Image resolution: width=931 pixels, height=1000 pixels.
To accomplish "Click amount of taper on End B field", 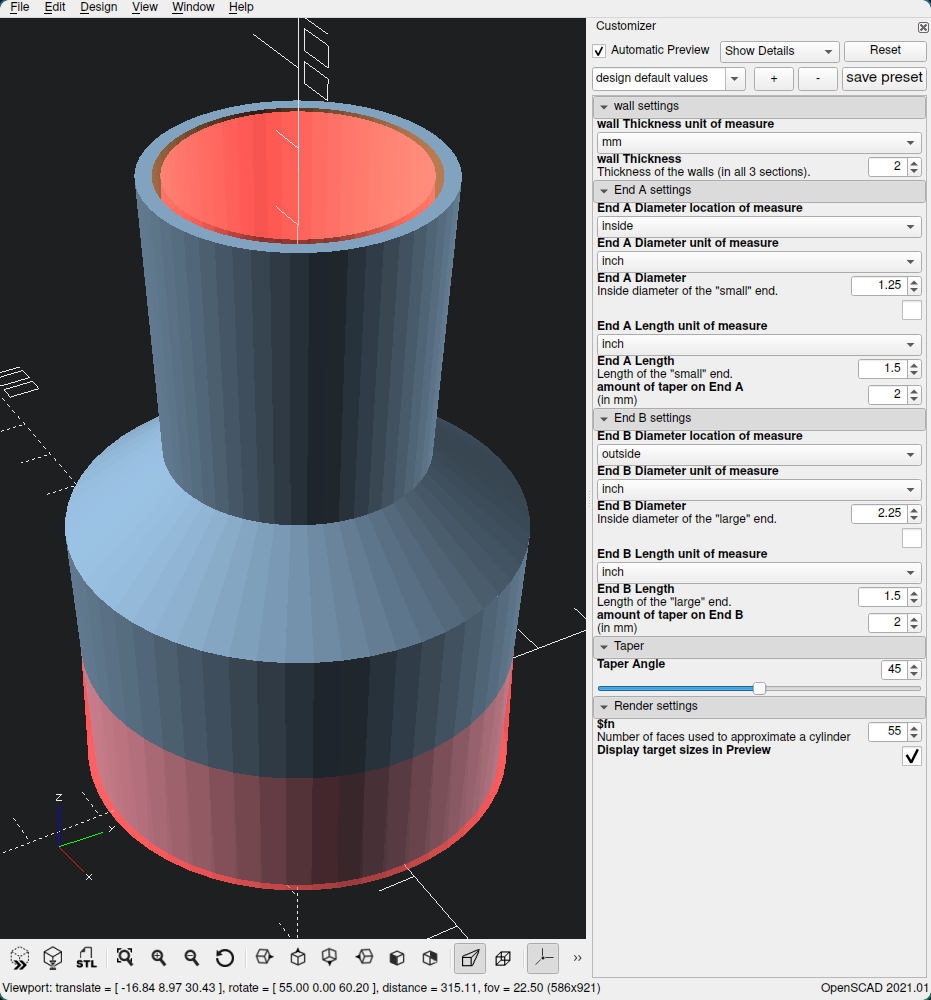I will pos(888,623).
